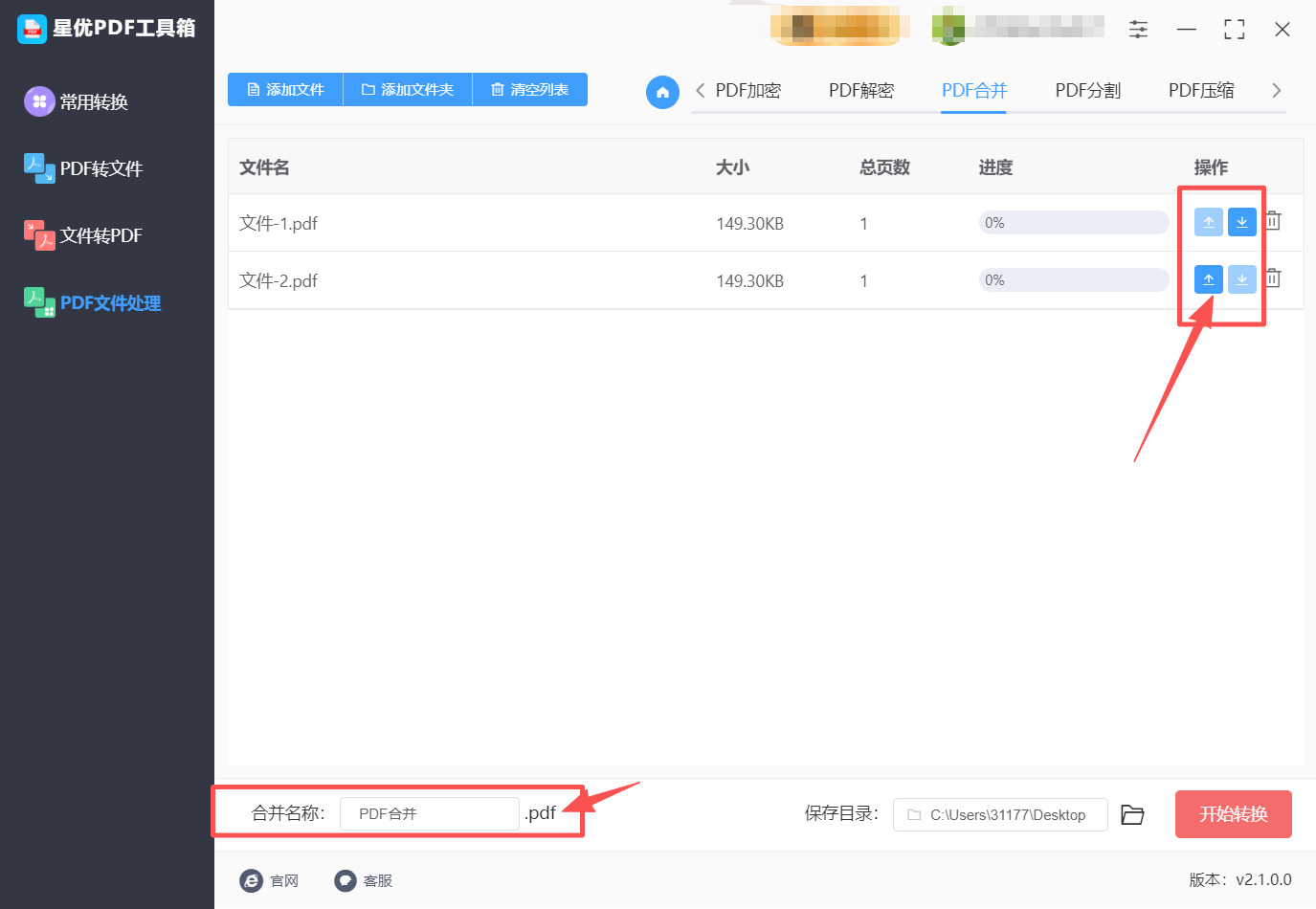
Task: Open 客服 customer service chat
Action: click(x=364, y=880)
